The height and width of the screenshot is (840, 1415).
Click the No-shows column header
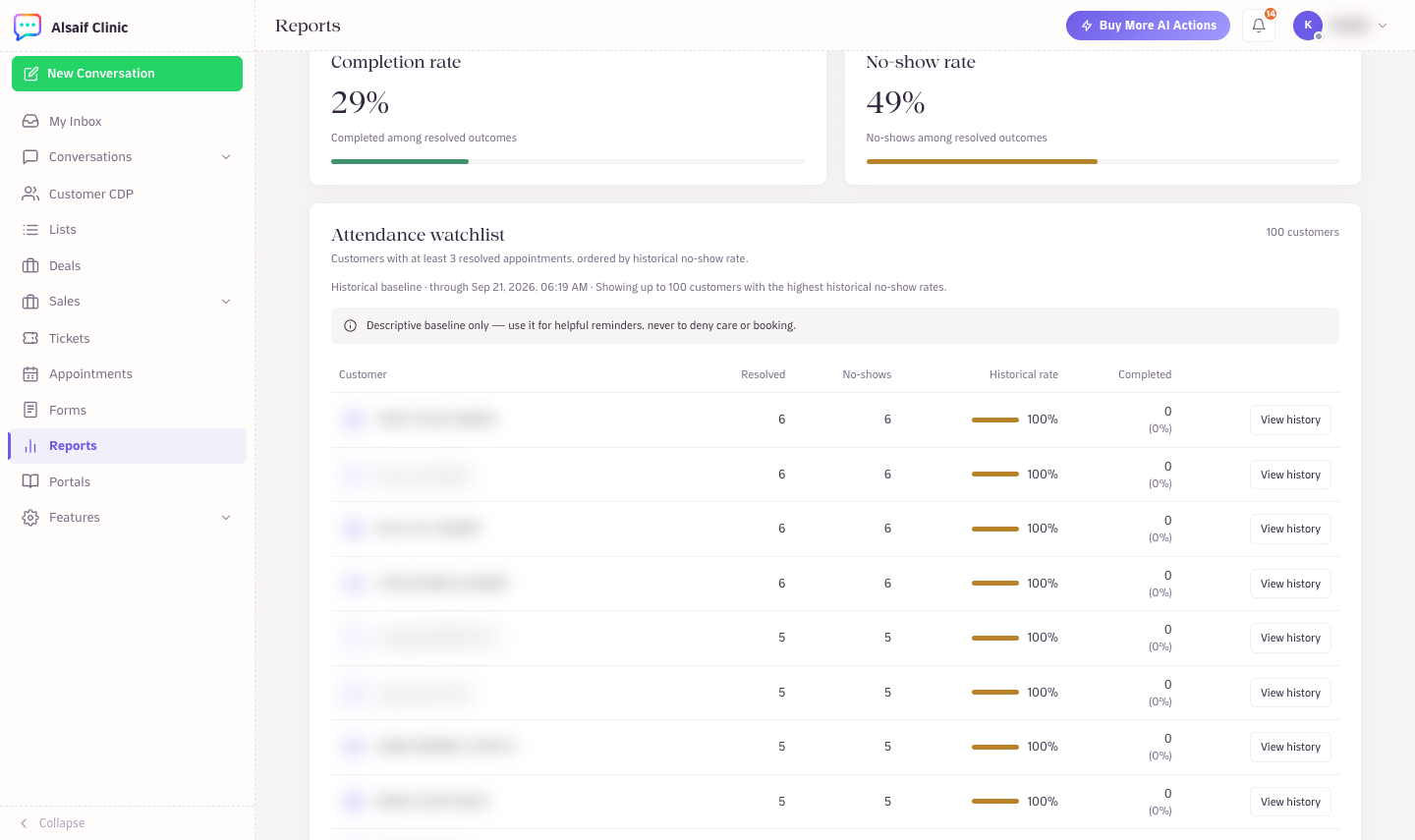(x=867, y=374)
